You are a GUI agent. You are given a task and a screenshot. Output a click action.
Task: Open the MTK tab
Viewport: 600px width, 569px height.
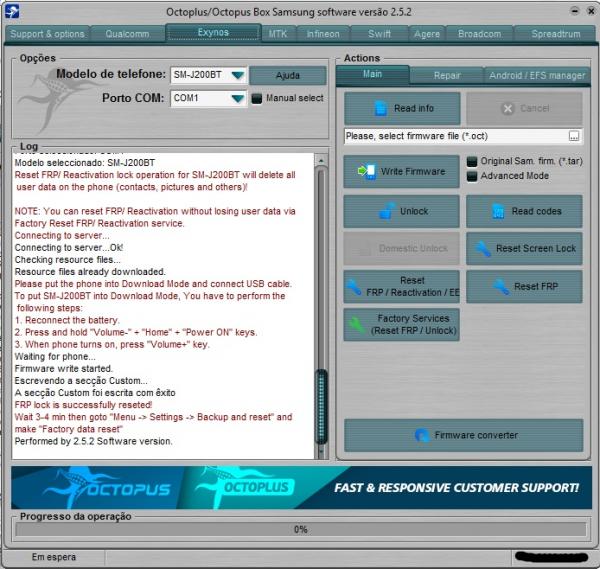coord(278,34)
